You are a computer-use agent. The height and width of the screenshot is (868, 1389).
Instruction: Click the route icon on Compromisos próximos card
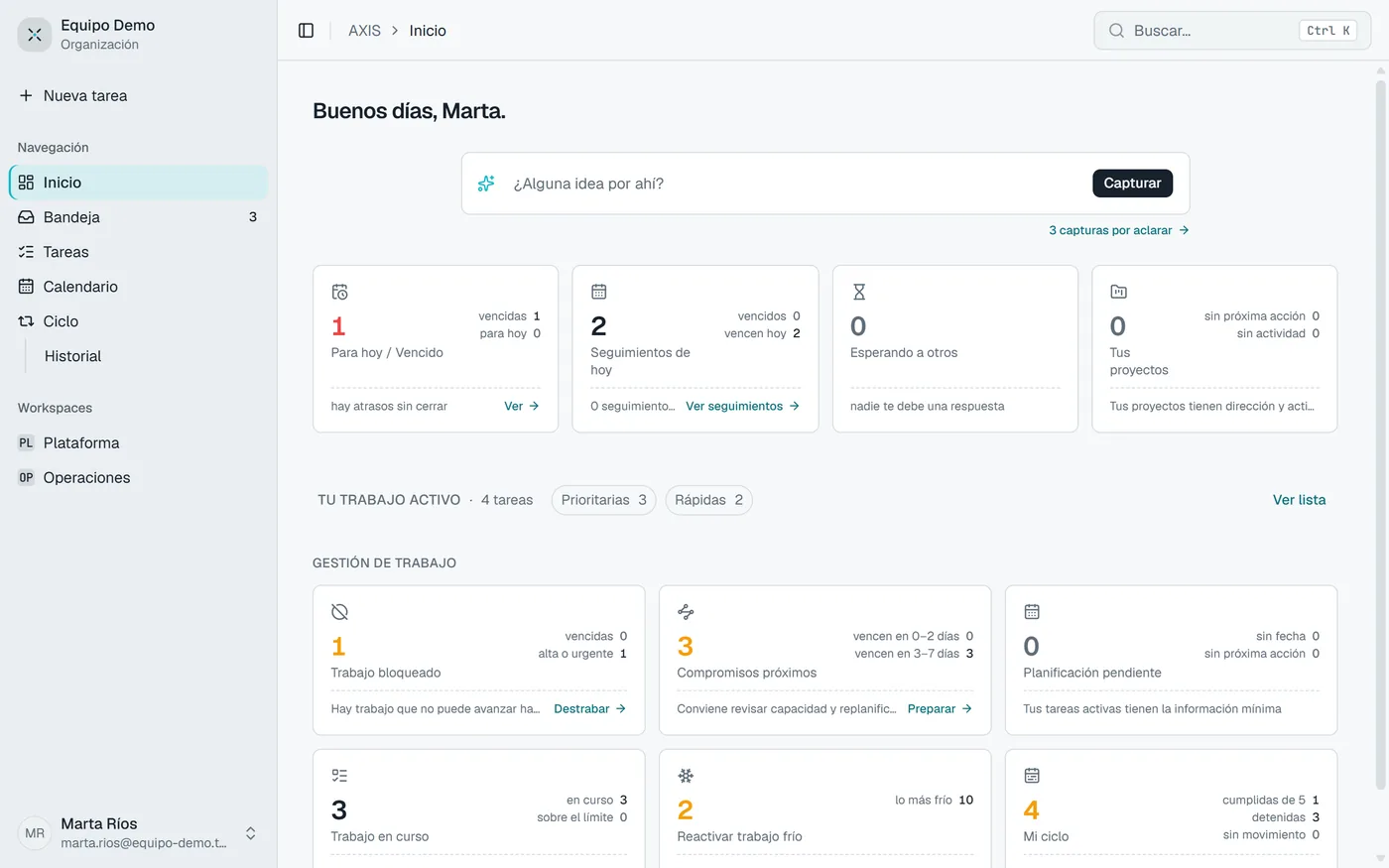(x=686, y=612)
